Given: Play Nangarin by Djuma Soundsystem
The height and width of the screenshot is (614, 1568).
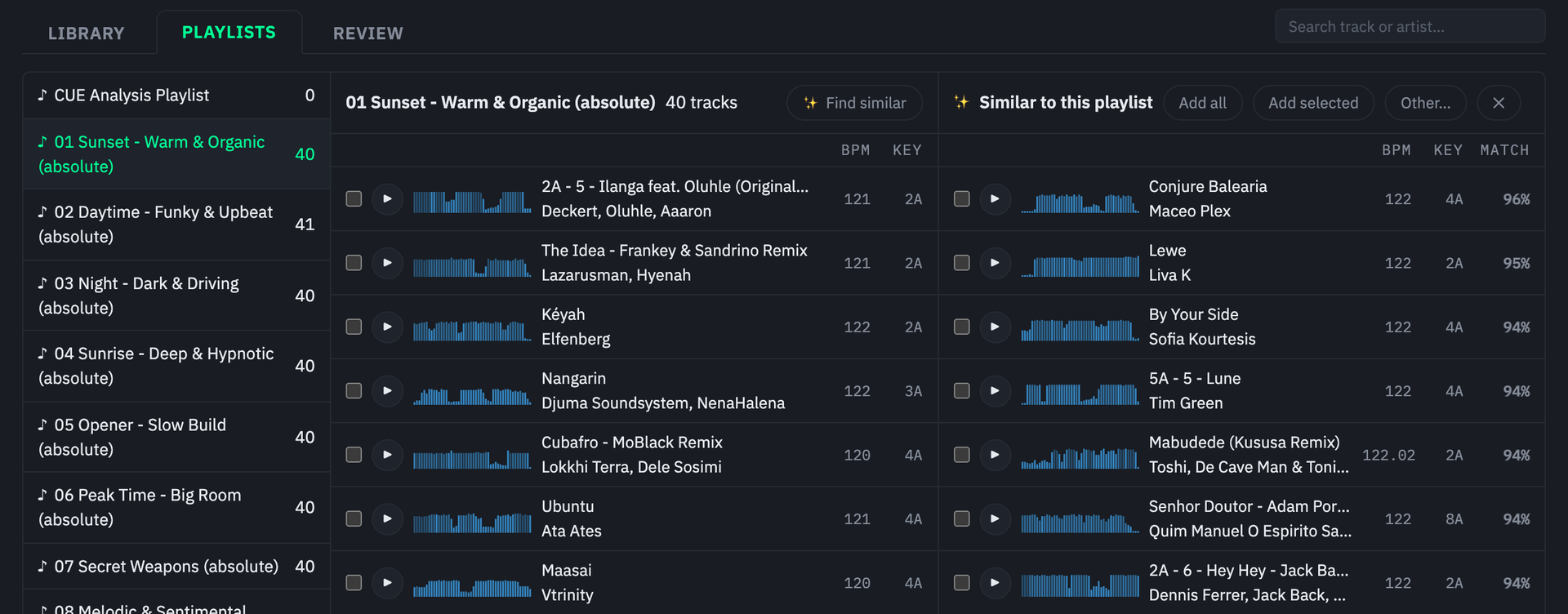Looking at the screenshot, I should [388, 391].
